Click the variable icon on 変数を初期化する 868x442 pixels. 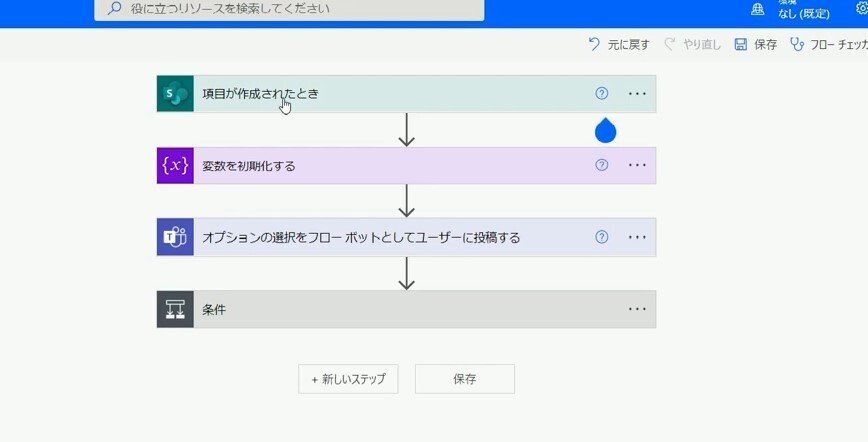175,165
